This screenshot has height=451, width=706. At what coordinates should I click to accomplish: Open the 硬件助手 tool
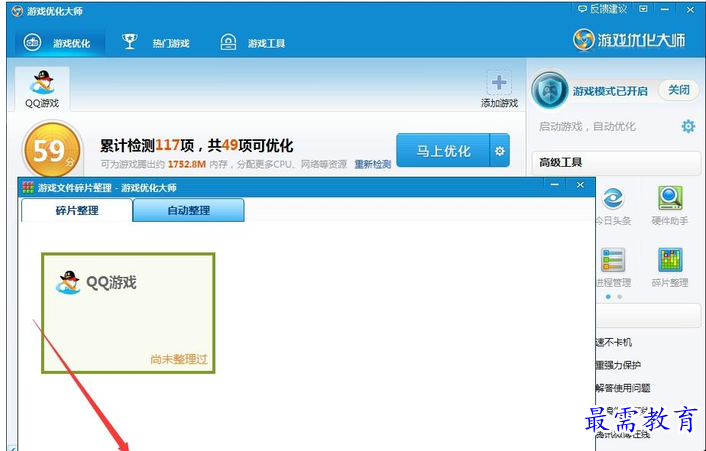[x=670, y=206]
